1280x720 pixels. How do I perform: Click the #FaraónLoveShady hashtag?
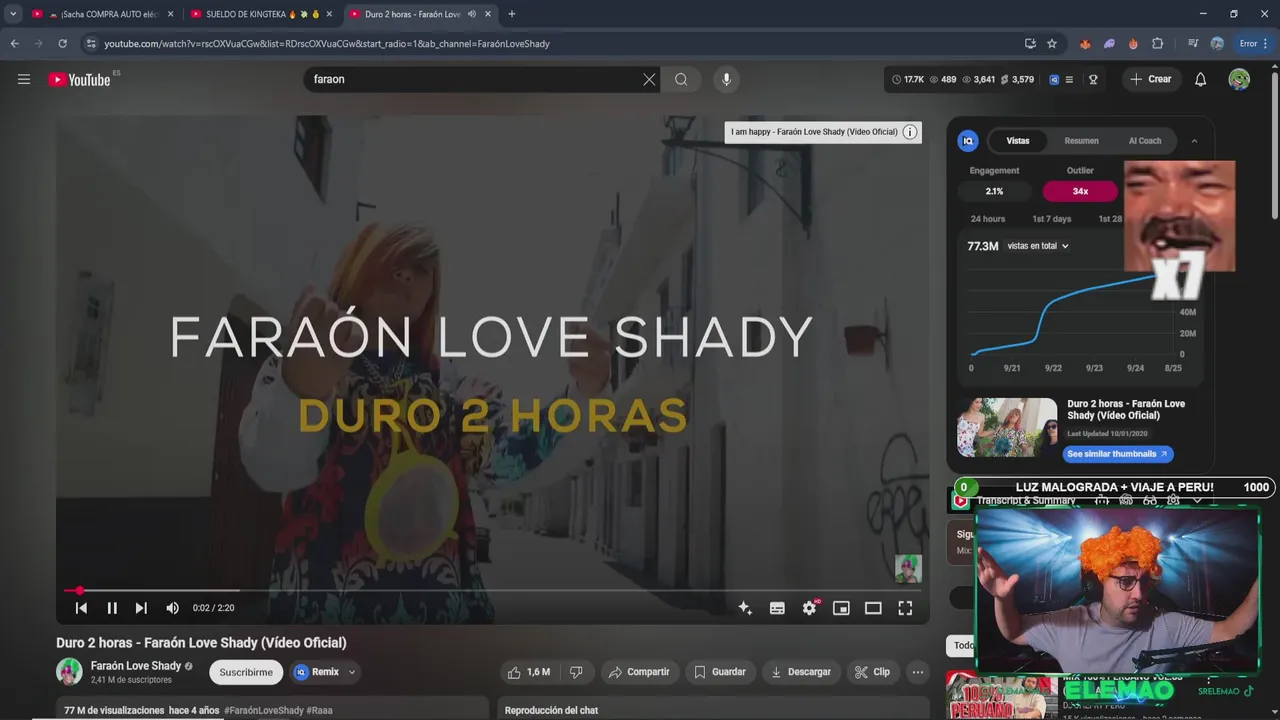264,711
